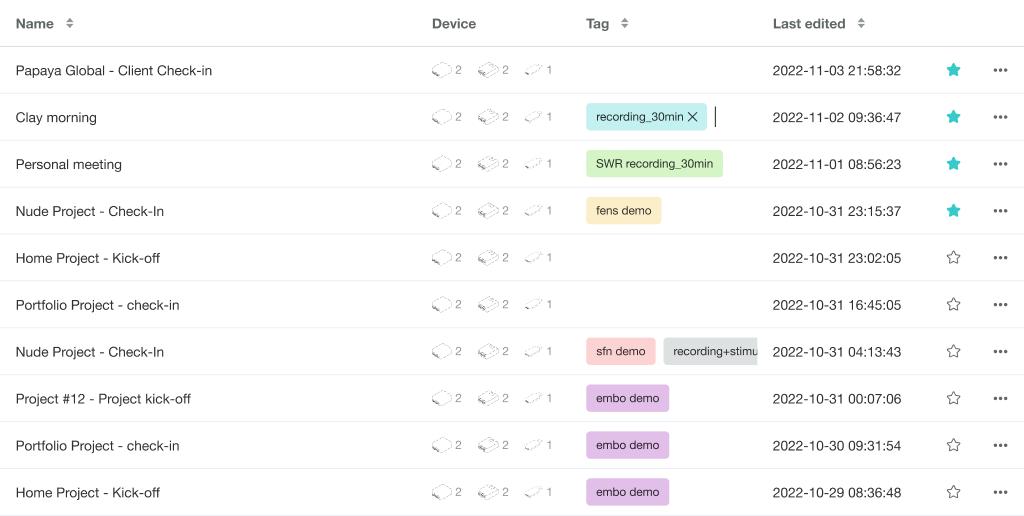Viewport: 1024px width, 516px height.
Task: Open the Project #12 - Project kick-off entry
Action: click(103, 399)
